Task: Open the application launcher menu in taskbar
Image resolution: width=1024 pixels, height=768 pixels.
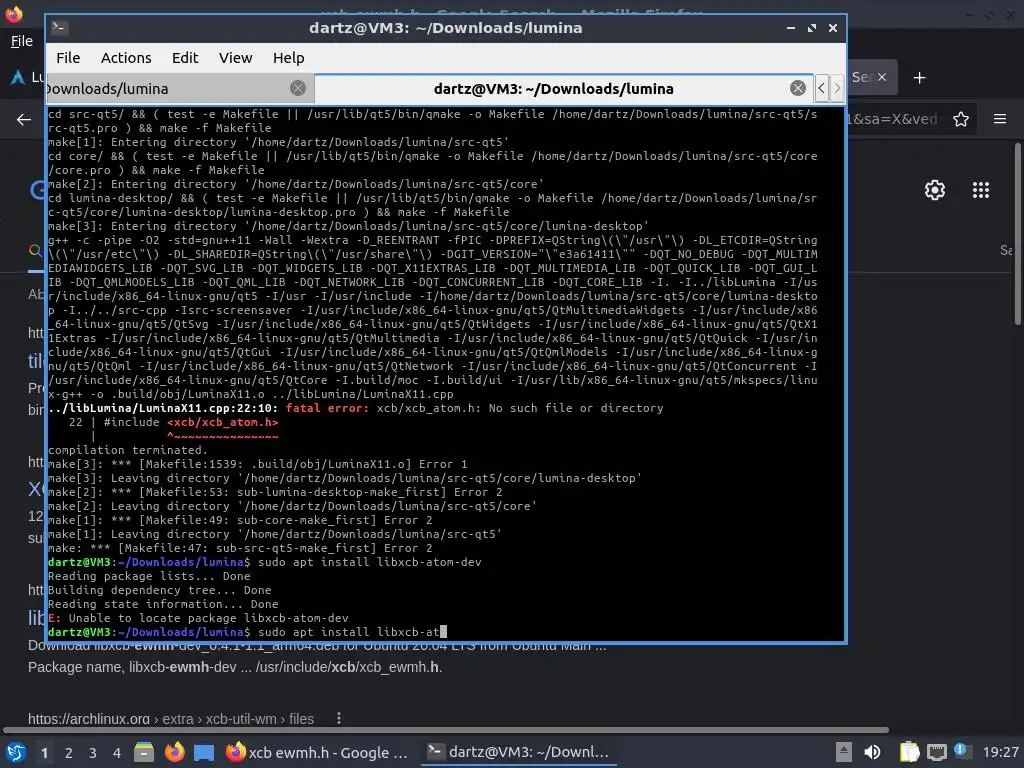Action: (16, 752)
